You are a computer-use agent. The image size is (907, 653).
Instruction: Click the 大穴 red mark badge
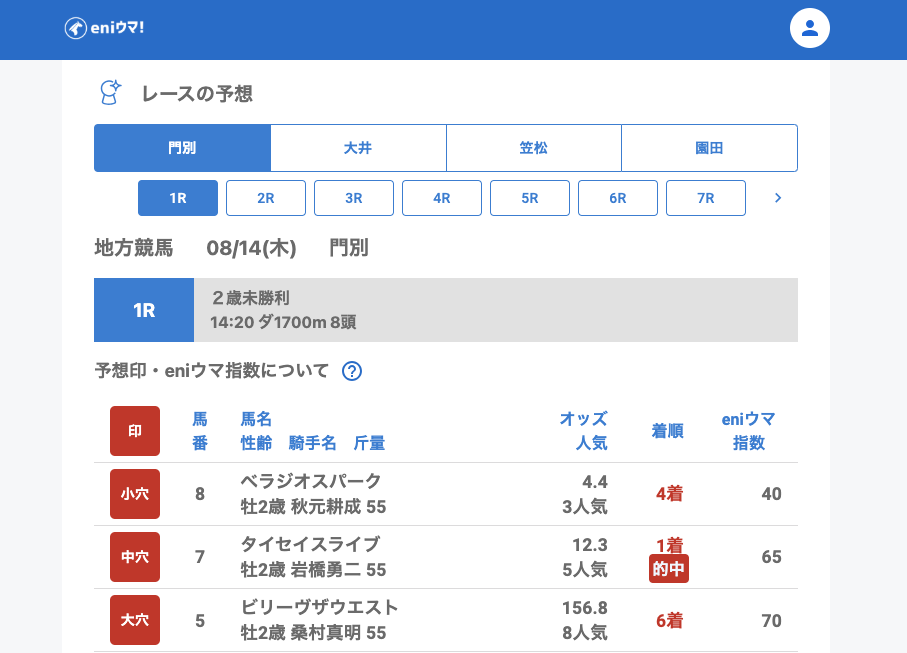135,620
